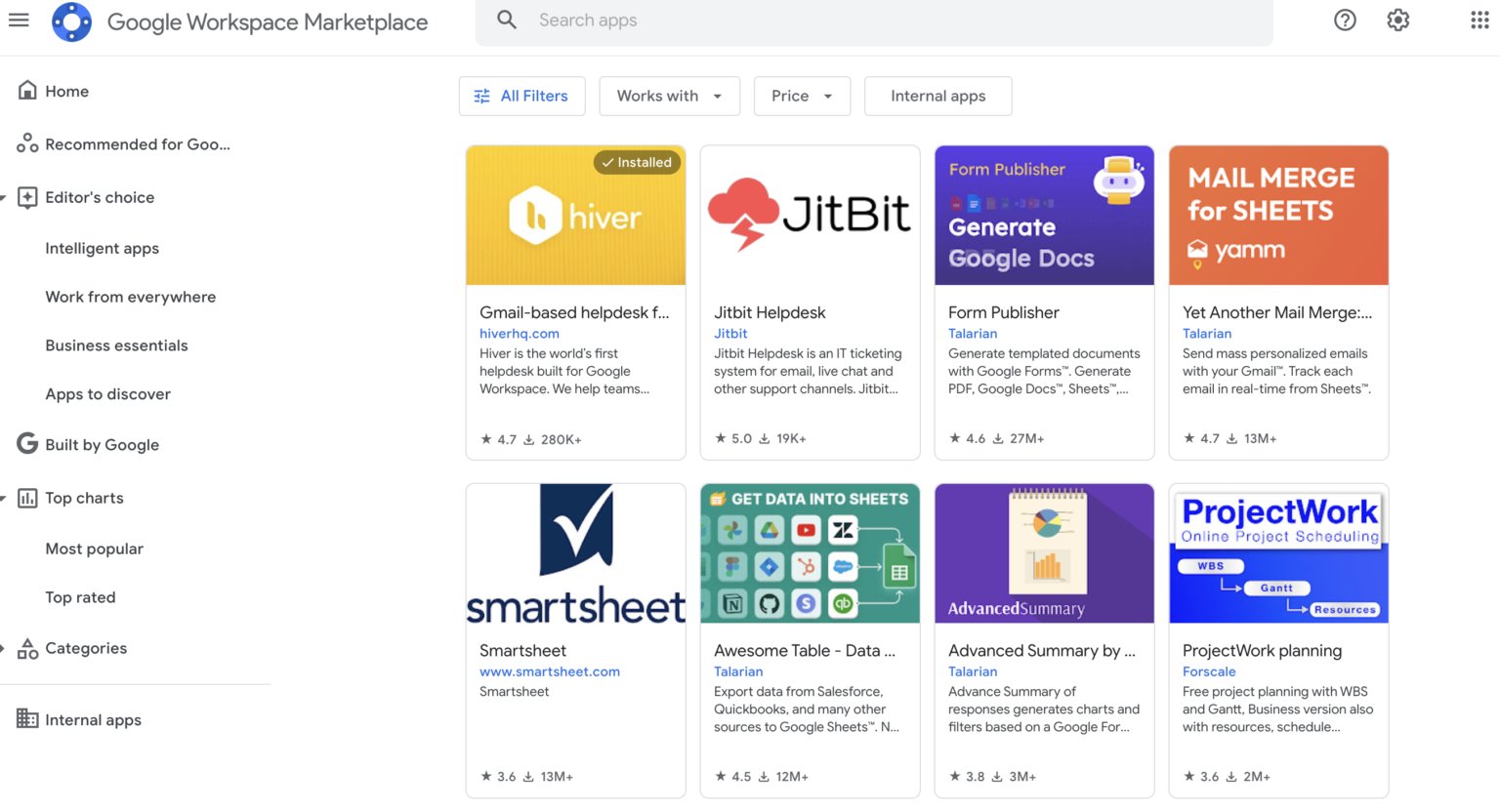Click the Jitbit Helpdesk app thumbnail

tap(810, 215)
